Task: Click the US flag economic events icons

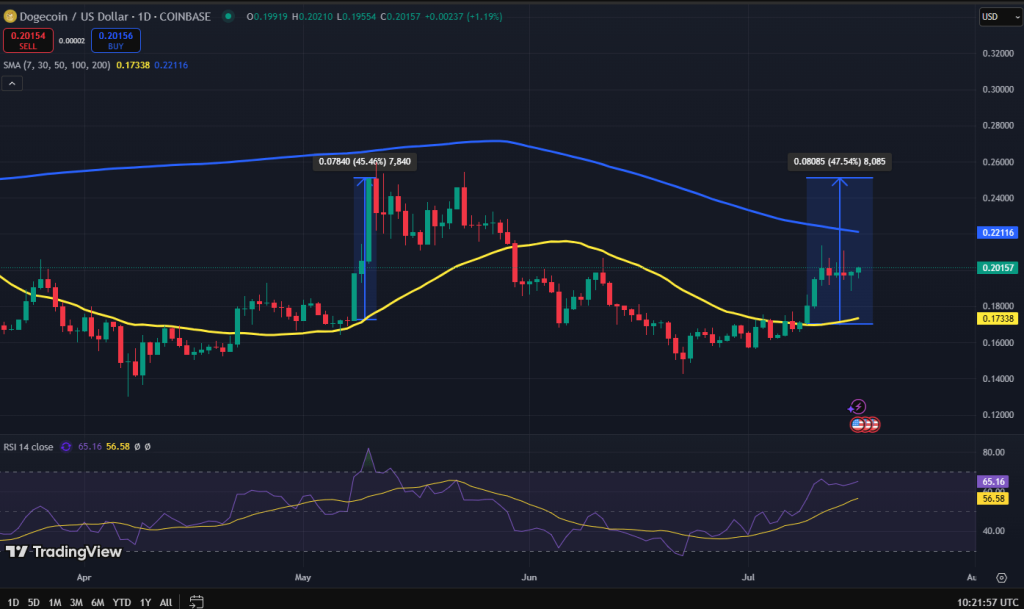Action: [x=865, y=425]
